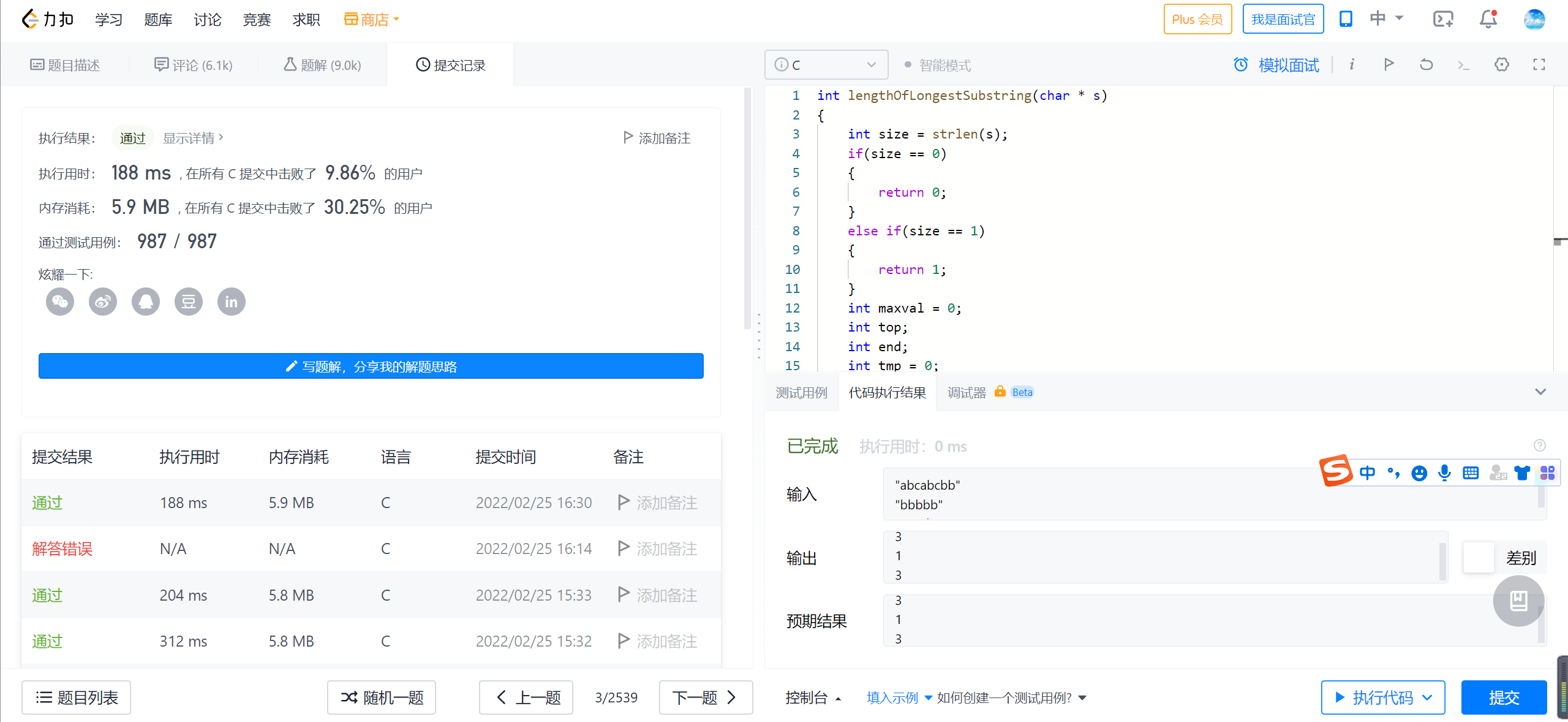Image resolution: width=1568 pixels, height=722 pixels.
Task: Collapse the console panel chevron
Action: (x=1540, y=392)
